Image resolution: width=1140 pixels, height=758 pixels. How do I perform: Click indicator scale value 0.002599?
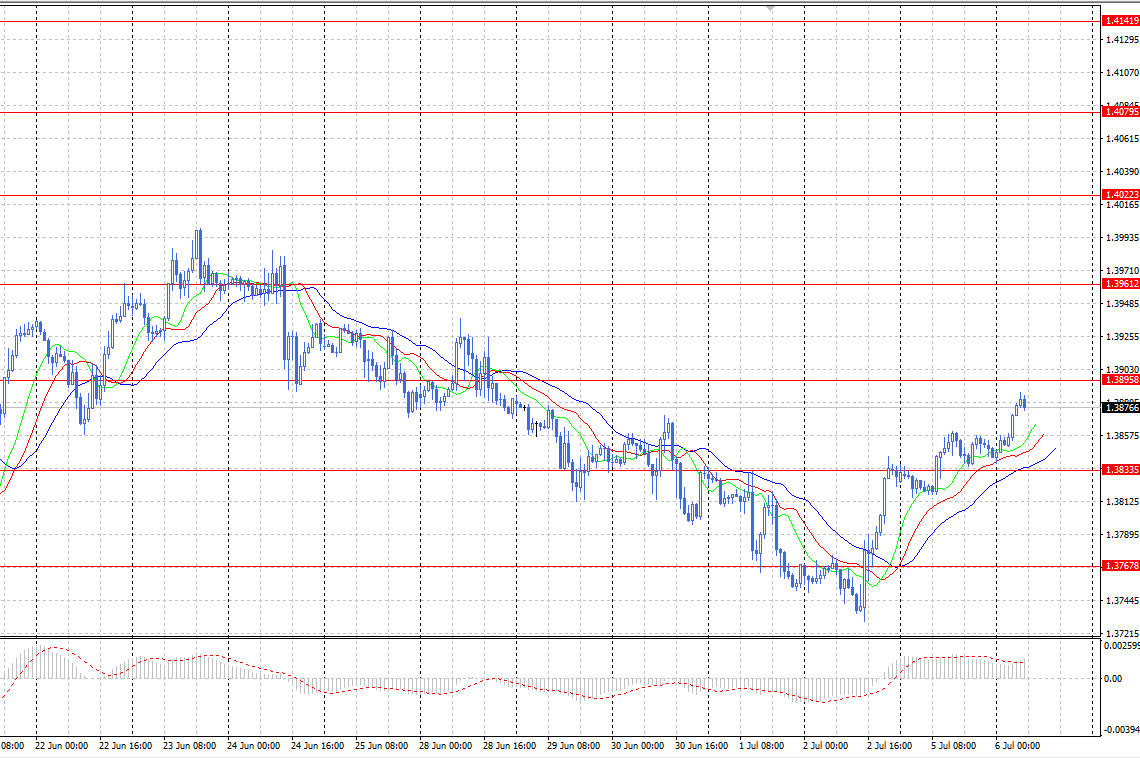[x=1122, y=645]
